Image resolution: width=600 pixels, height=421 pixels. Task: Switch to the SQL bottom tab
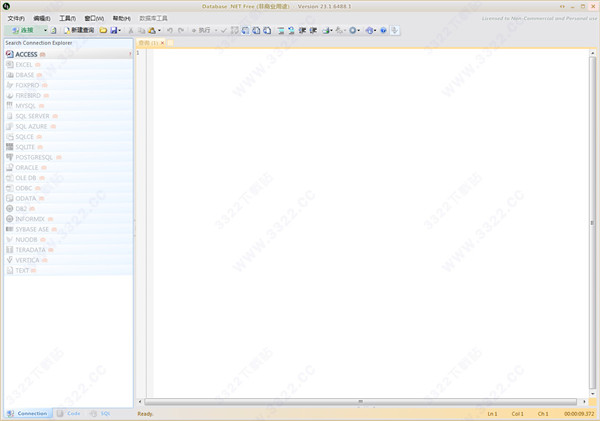click(x=100, y=414)
